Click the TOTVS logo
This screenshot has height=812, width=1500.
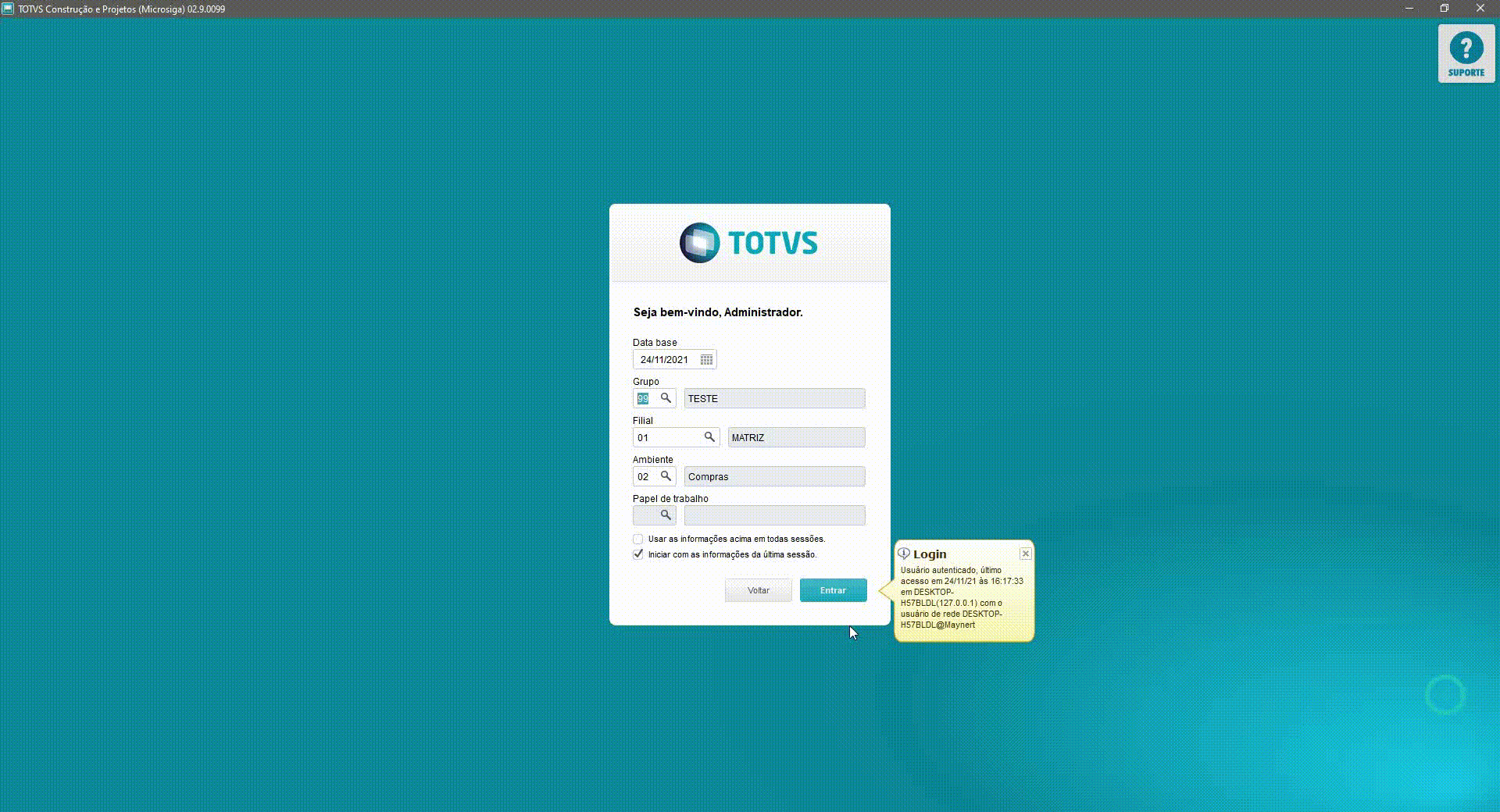tap(748, 243)
